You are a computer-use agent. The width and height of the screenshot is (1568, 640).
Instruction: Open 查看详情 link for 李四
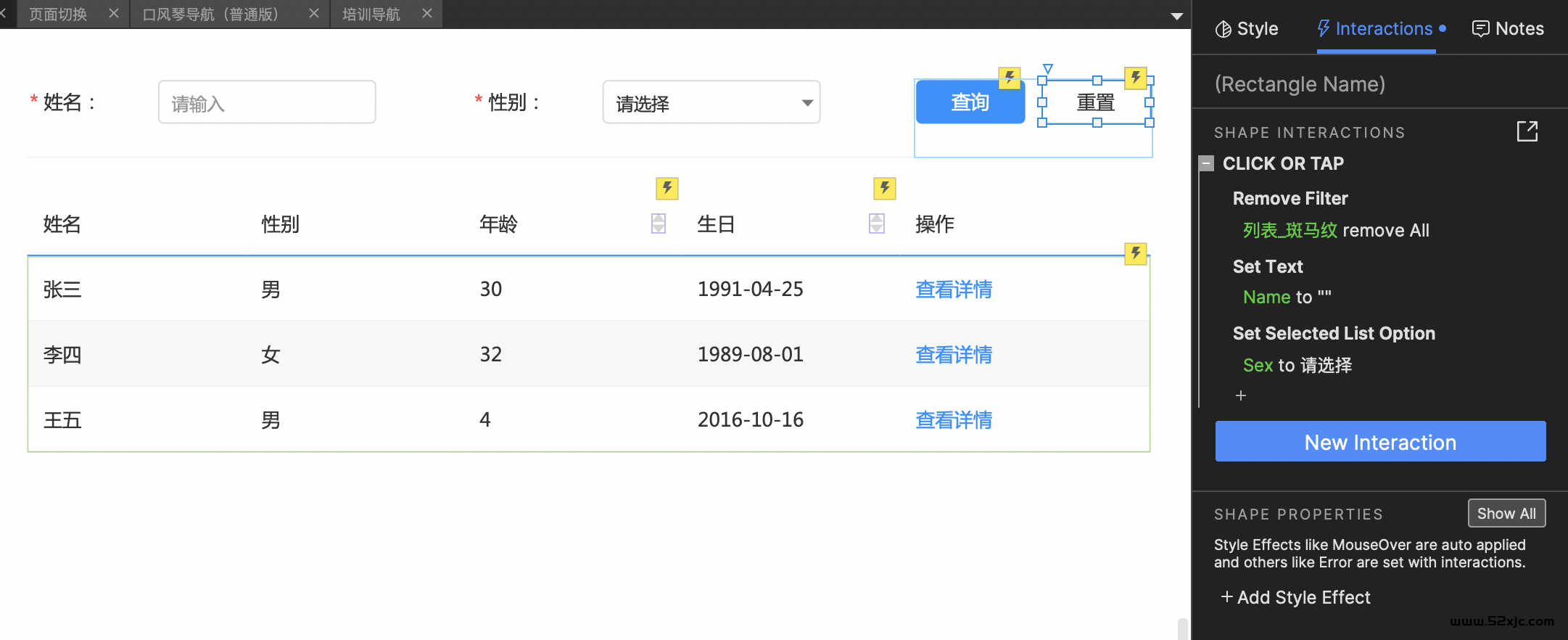pyautogui.click(x=953, y=355)
